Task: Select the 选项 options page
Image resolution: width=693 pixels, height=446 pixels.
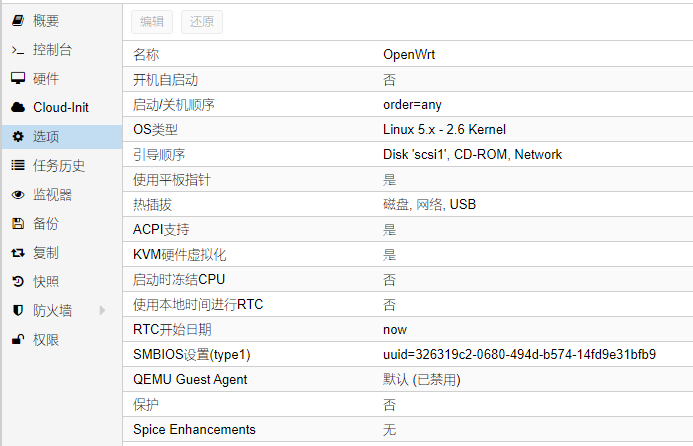Action: tap(62, 137)
